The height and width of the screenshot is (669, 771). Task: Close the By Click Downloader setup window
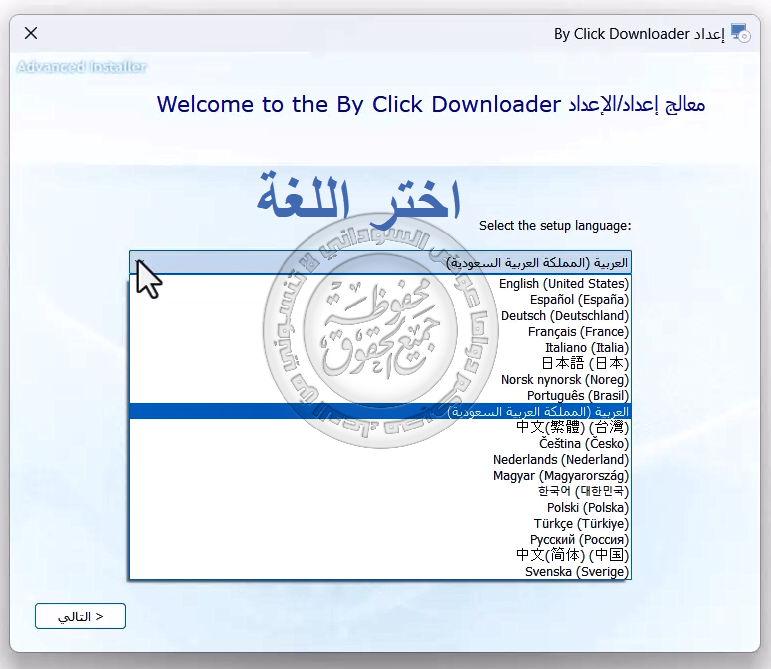point(31,33)
